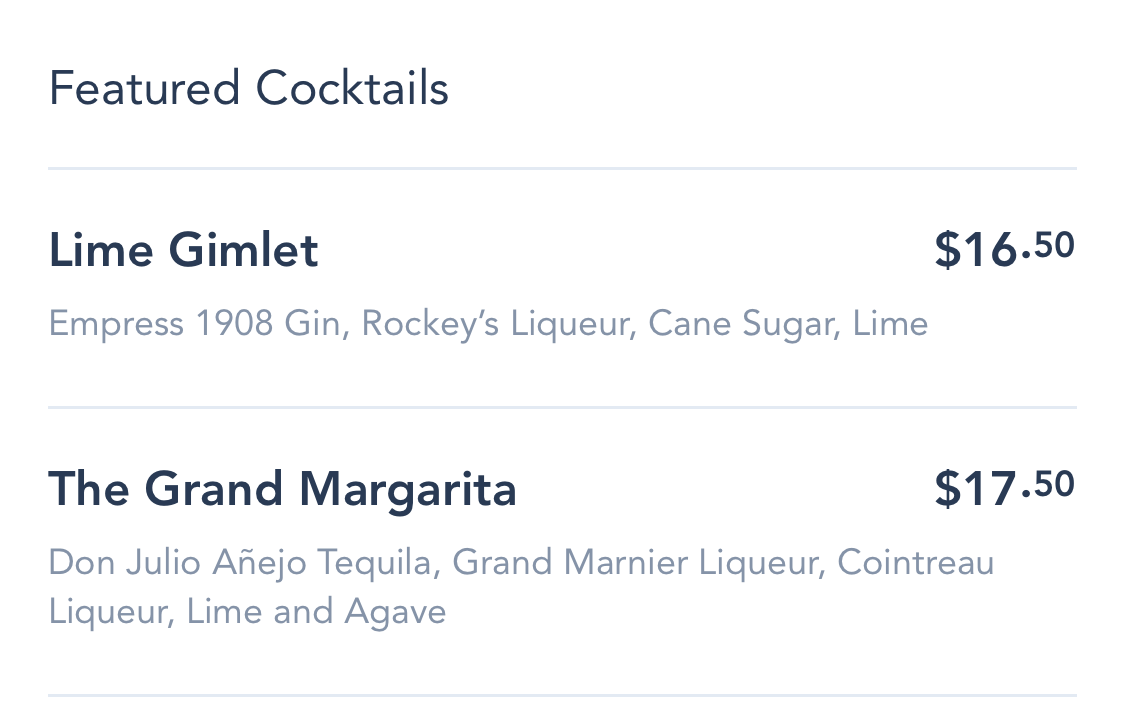
Task: Tap the $16.50 Lime Gimlet price
Action: tap(1004, 250)
